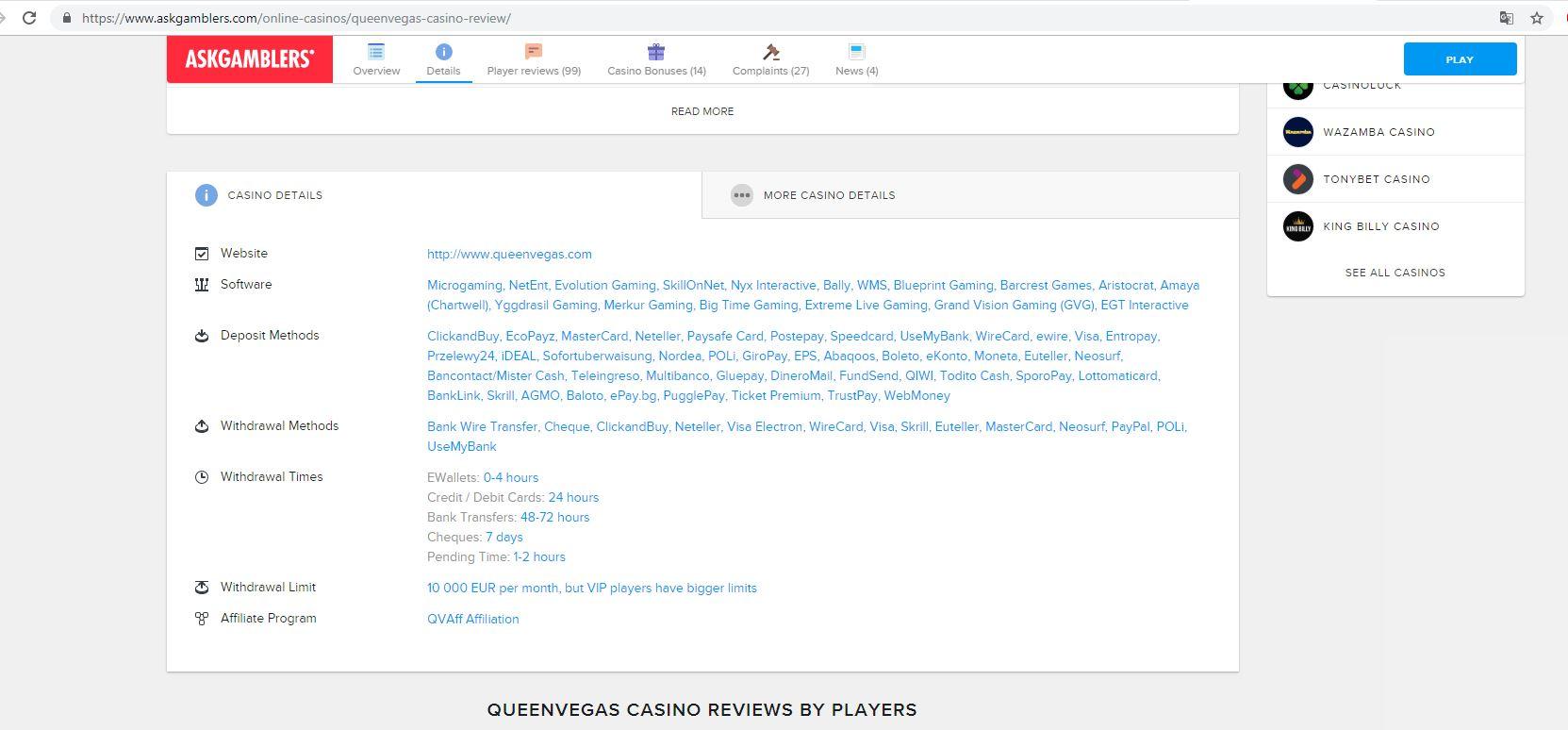Open the queenvegas.com website link
This screenshot has width=1568, height=730.
click(509, 254)
